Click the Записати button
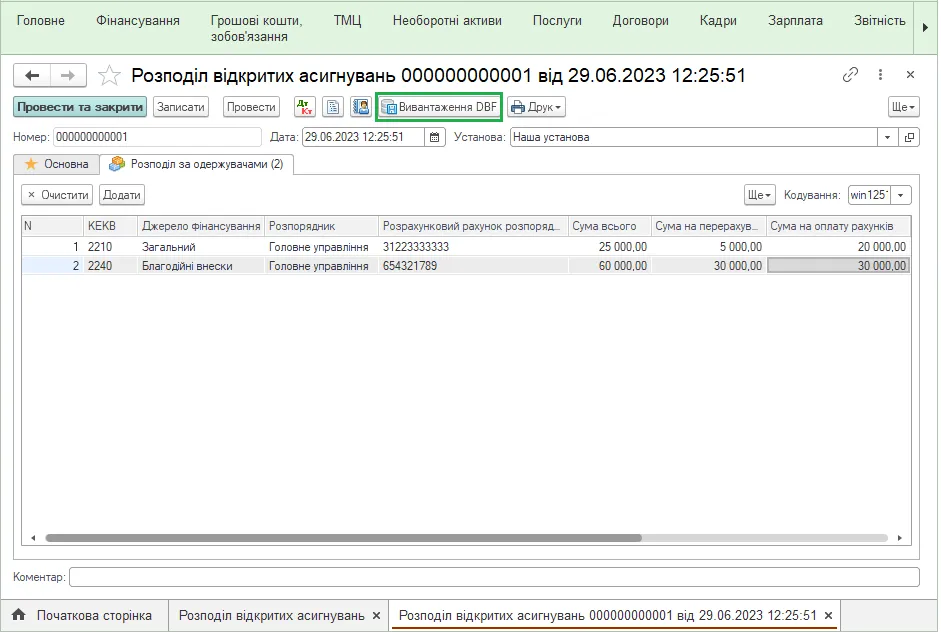Viewport: 941px width, 632px height. pos(181,107)
